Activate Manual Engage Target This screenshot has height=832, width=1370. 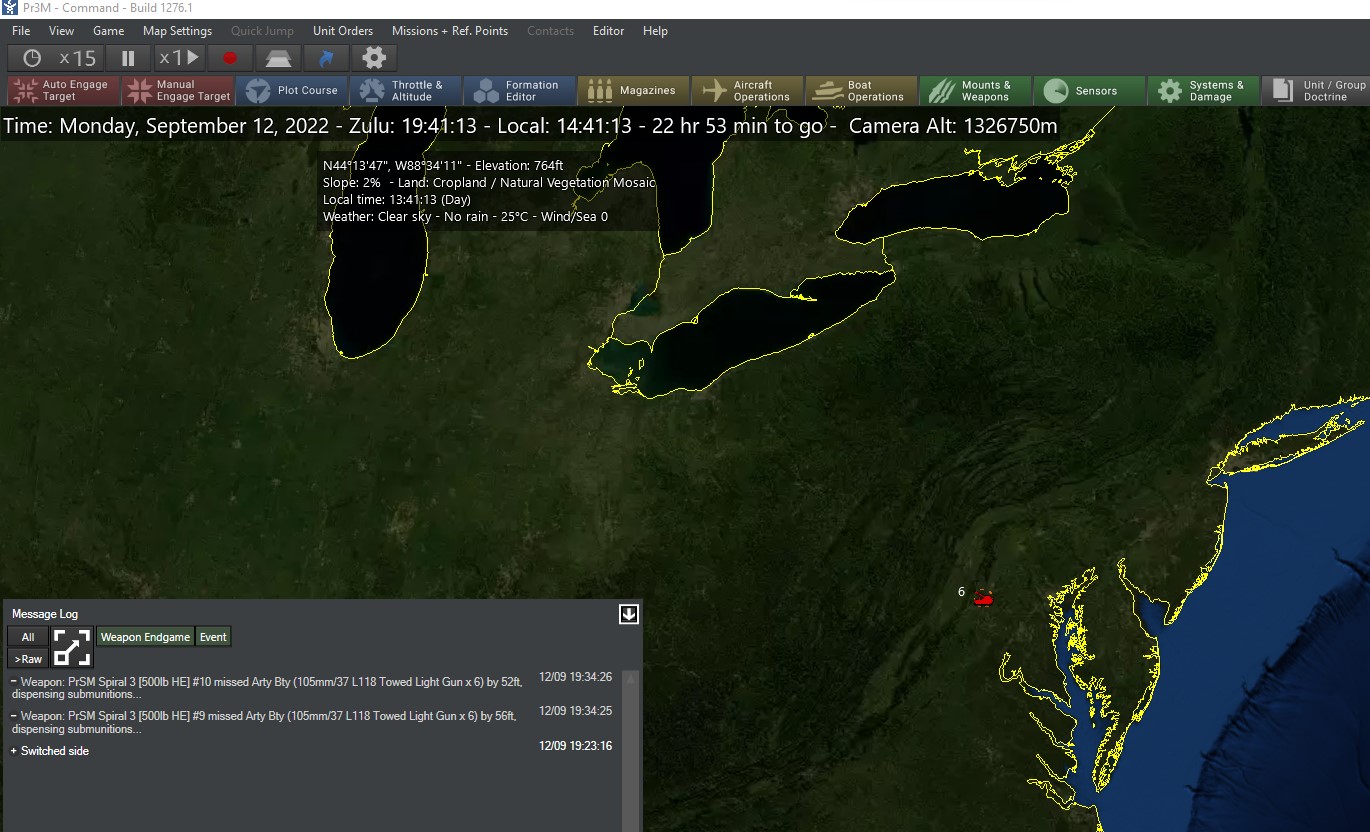click(x=178, y=90)
